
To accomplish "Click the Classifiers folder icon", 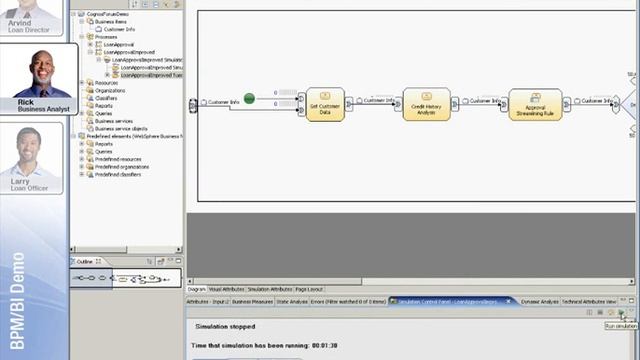I will coord(90,98).
